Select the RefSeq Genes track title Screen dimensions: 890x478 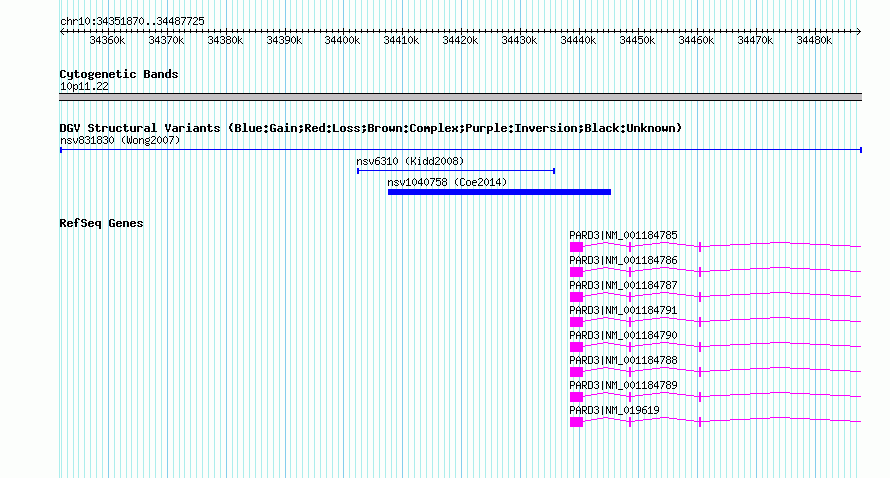101,223
